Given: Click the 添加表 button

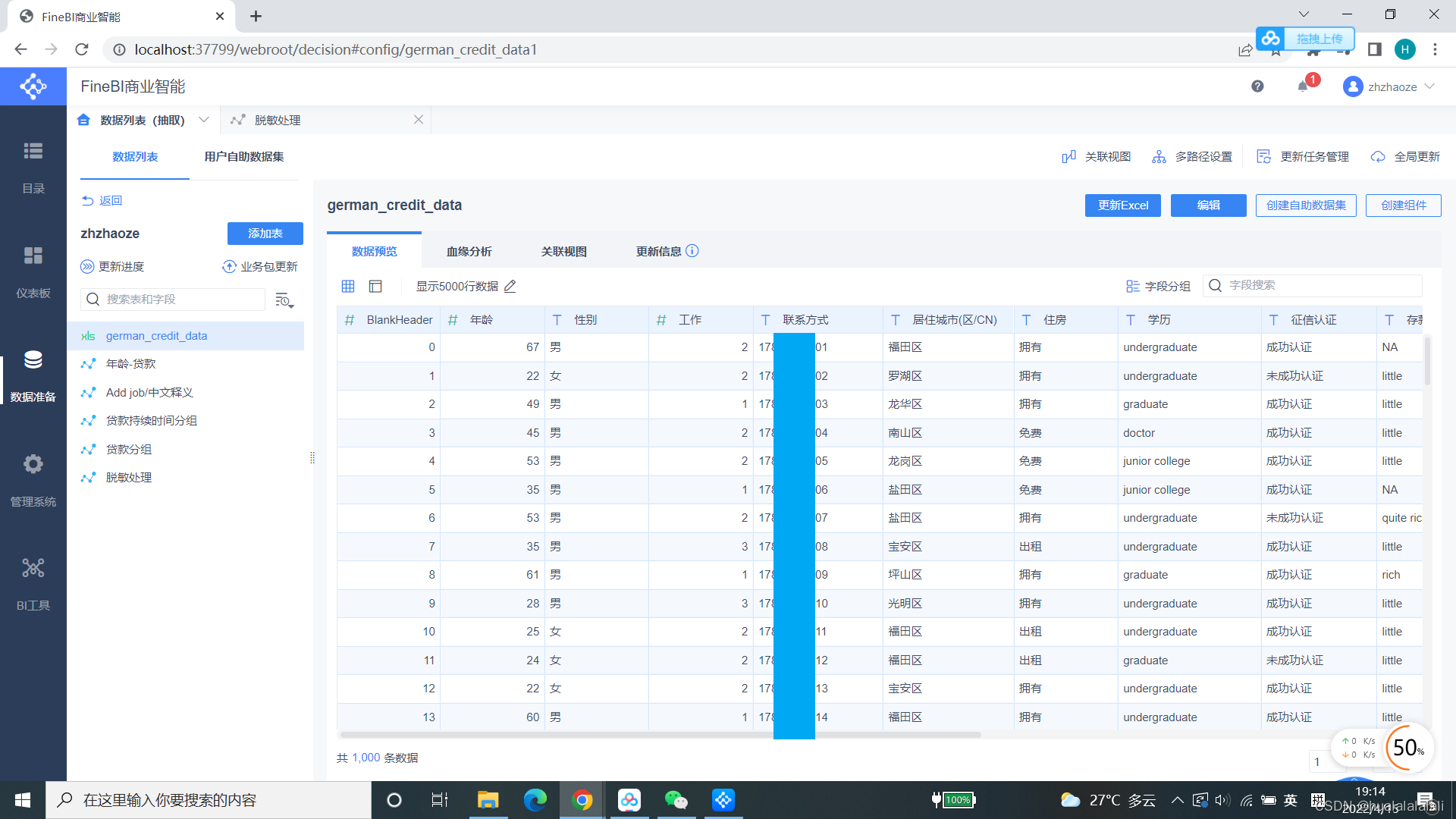Looking at the screenshot, I should [x=265, y=234].
